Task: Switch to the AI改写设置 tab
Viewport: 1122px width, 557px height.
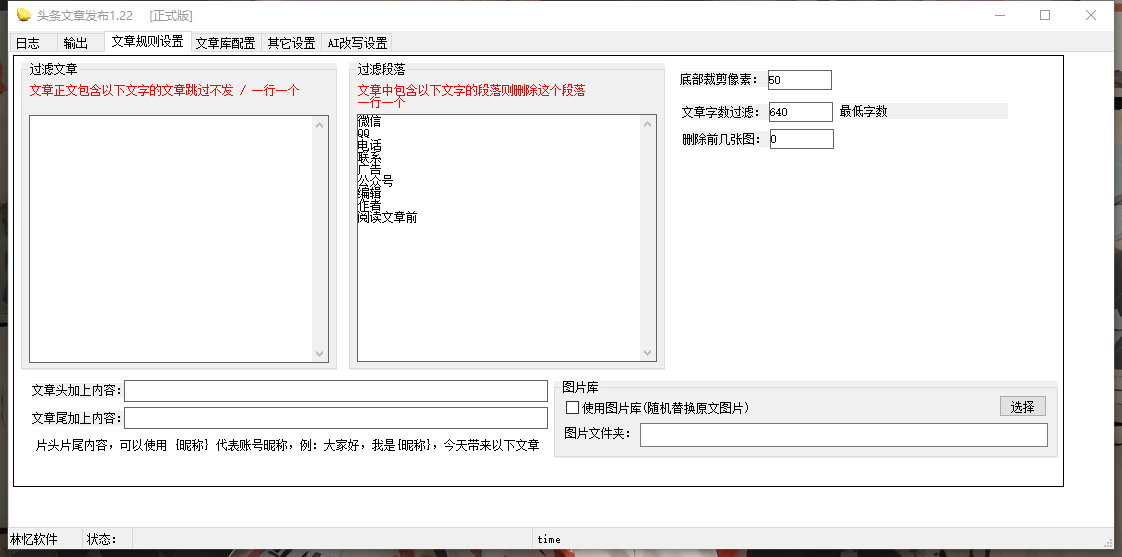Action: [x=357, y=43]
